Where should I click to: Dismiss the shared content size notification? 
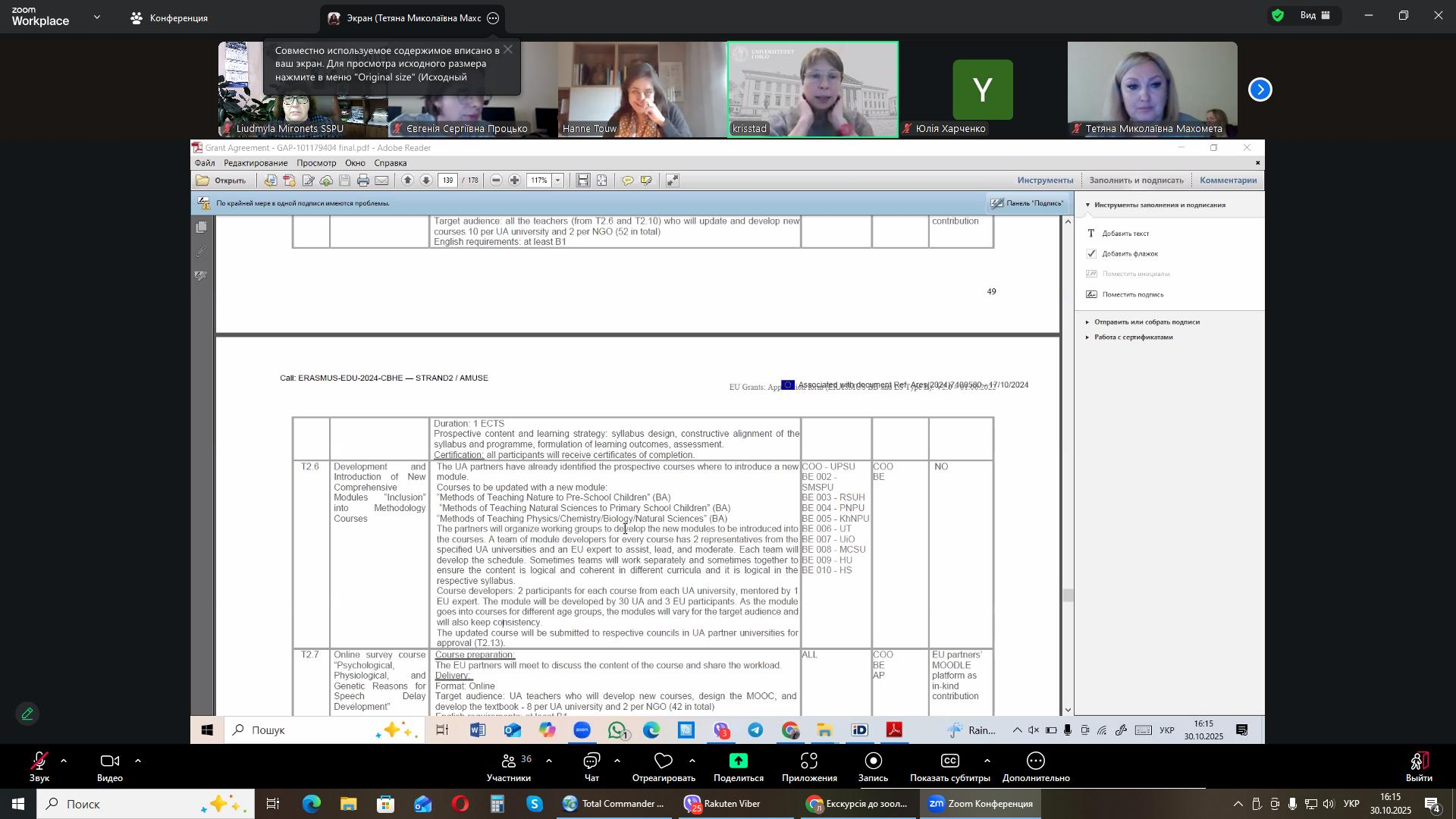(507, 50)
